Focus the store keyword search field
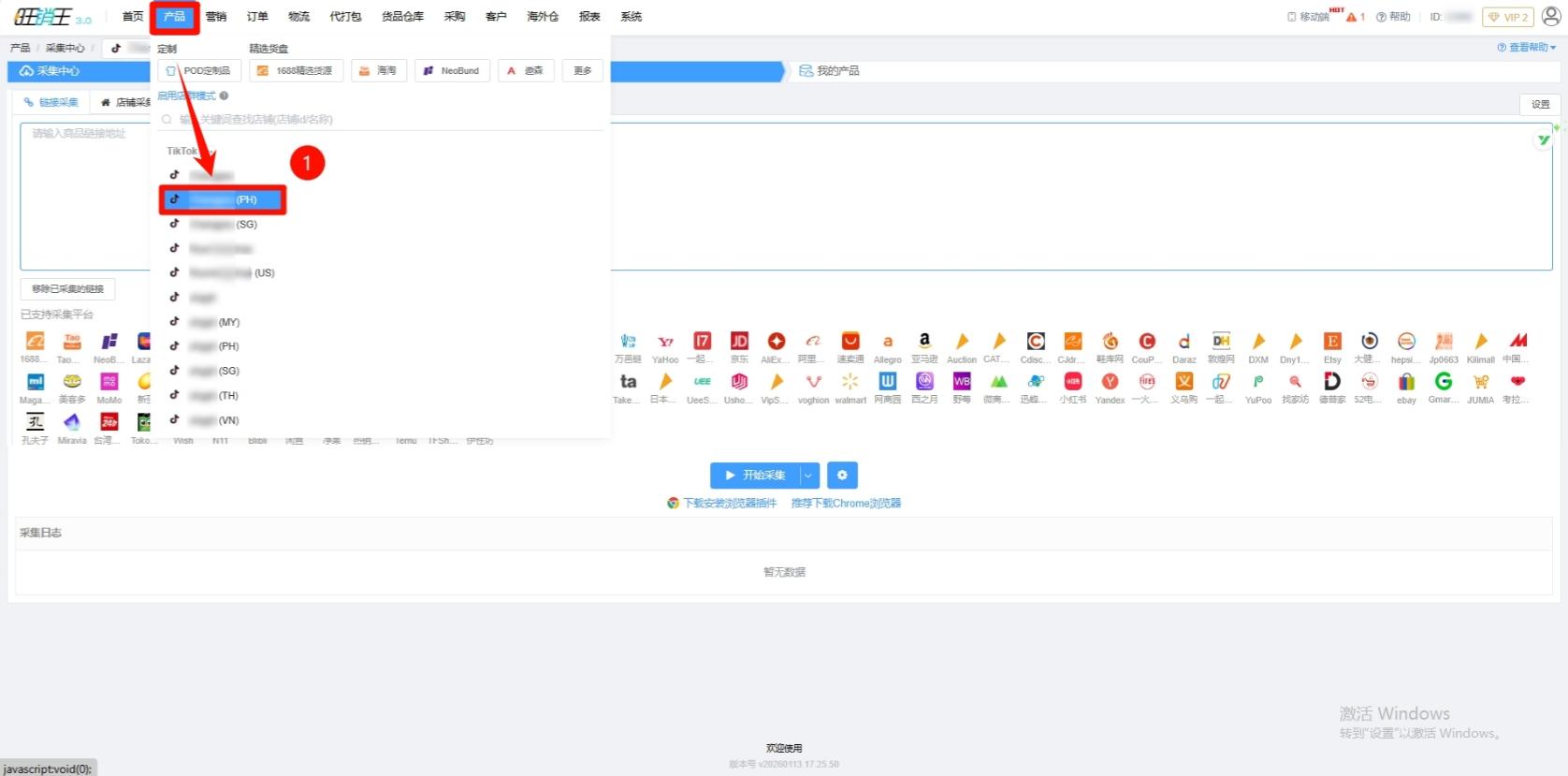Viewport: 1568px width, 776px height. point(384,120)
